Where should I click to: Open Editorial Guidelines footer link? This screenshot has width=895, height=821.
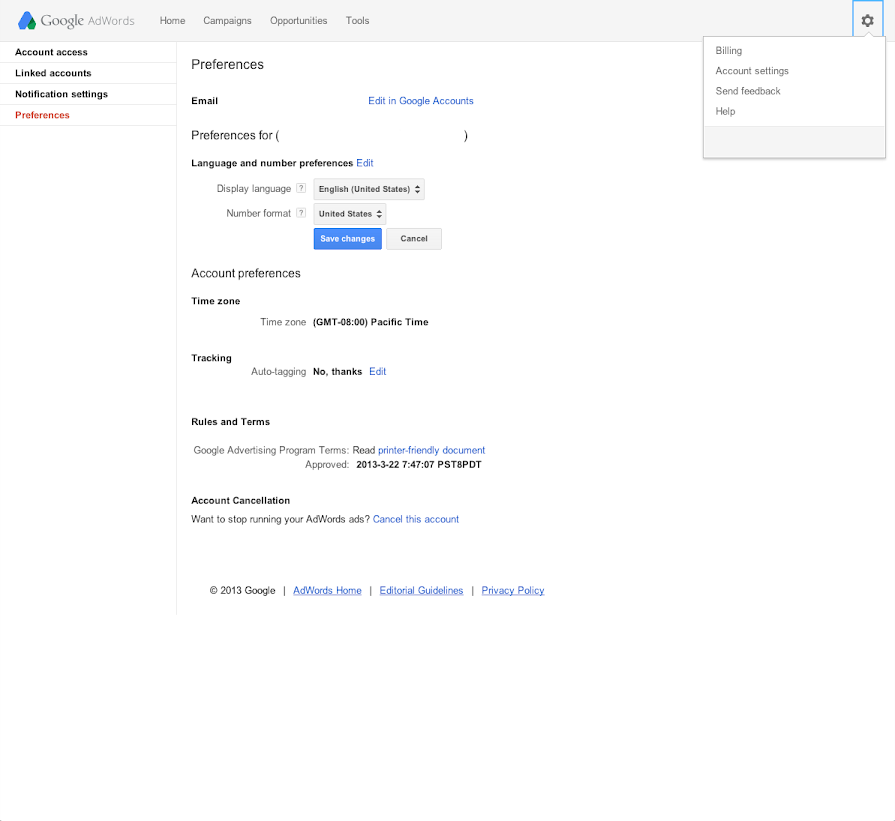pyautogui.click(x=421, y=591)
